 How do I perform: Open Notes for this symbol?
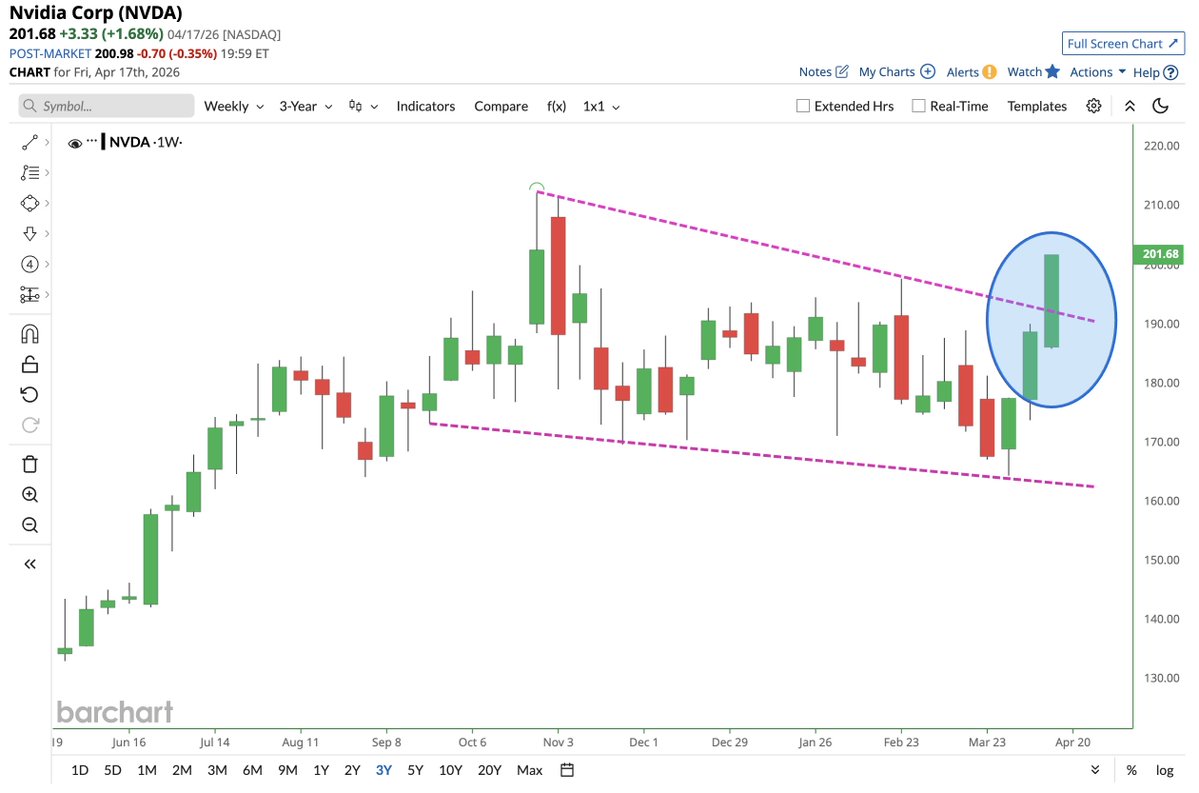(824, 72)
